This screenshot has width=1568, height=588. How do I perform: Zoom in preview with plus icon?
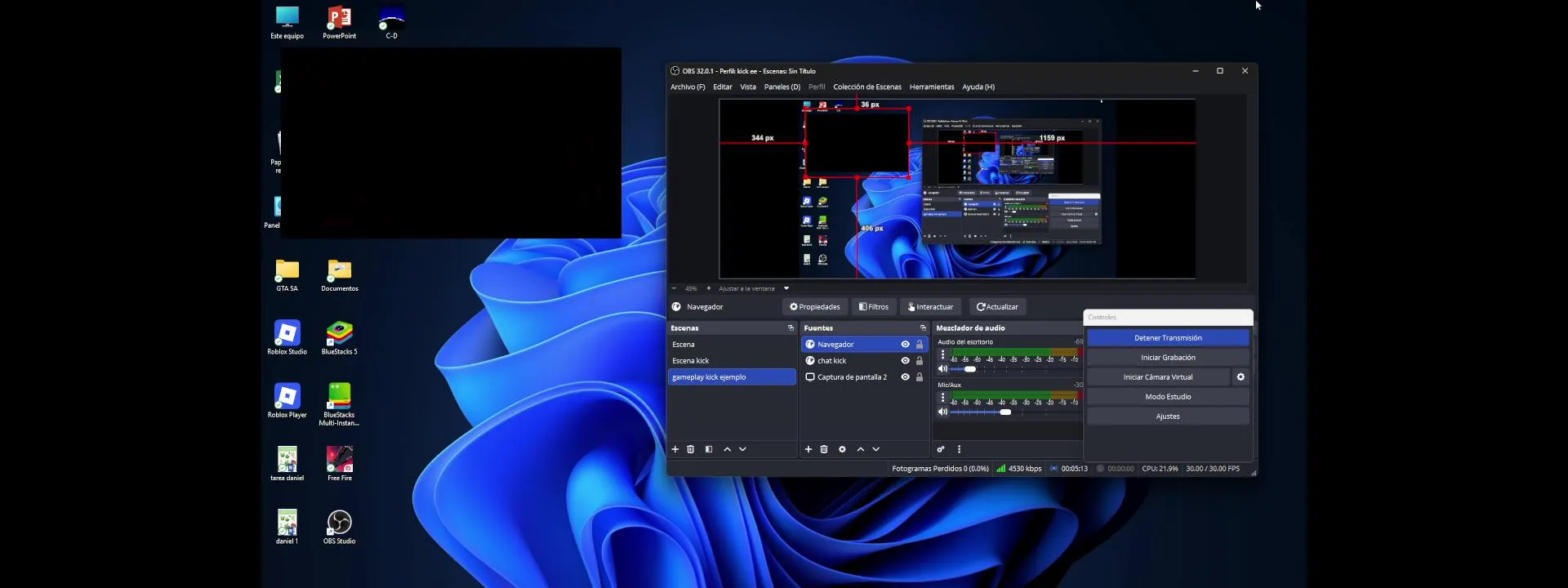(x=708, y=288)
